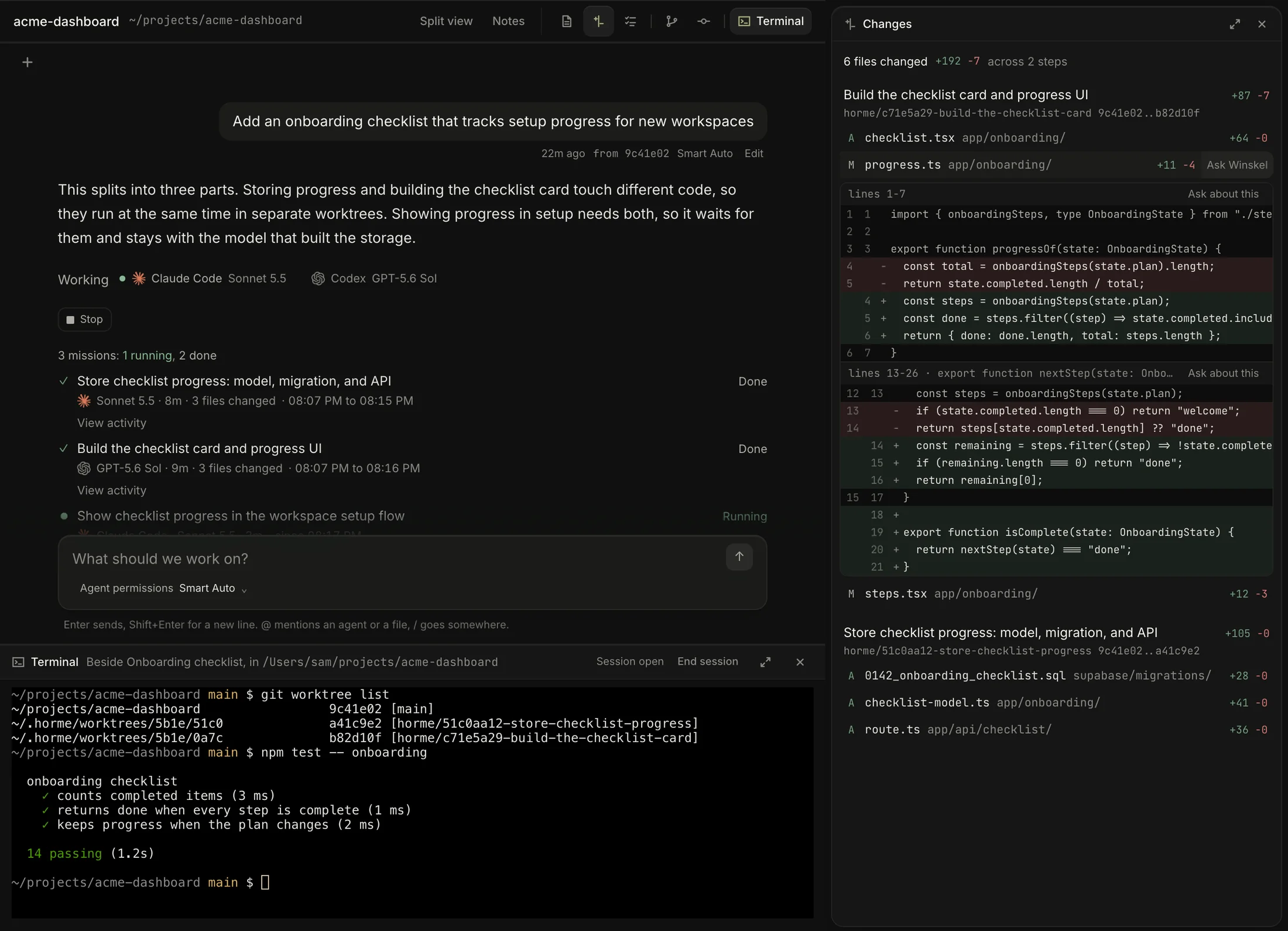Viewport: 1288px width, 931px height.
Task: Open Notes
Action: (508, 21)
